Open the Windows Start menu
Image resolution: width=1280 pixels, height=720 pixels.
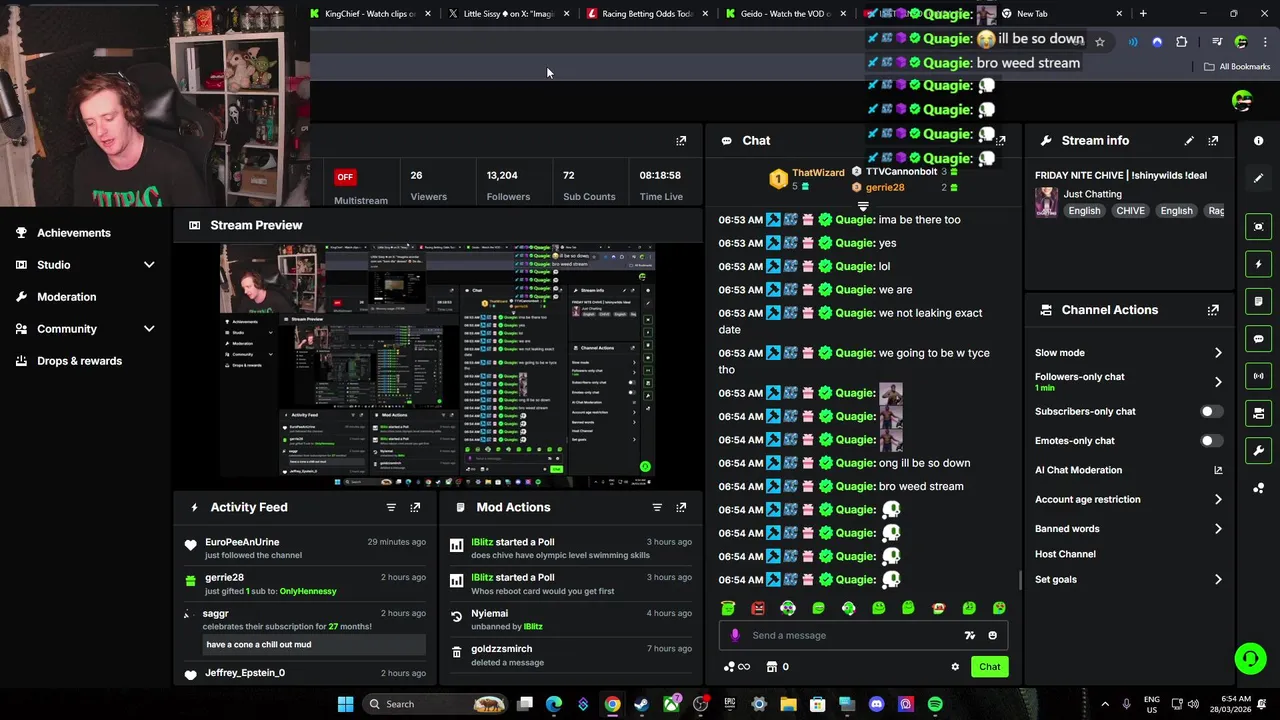coord(345,704)
